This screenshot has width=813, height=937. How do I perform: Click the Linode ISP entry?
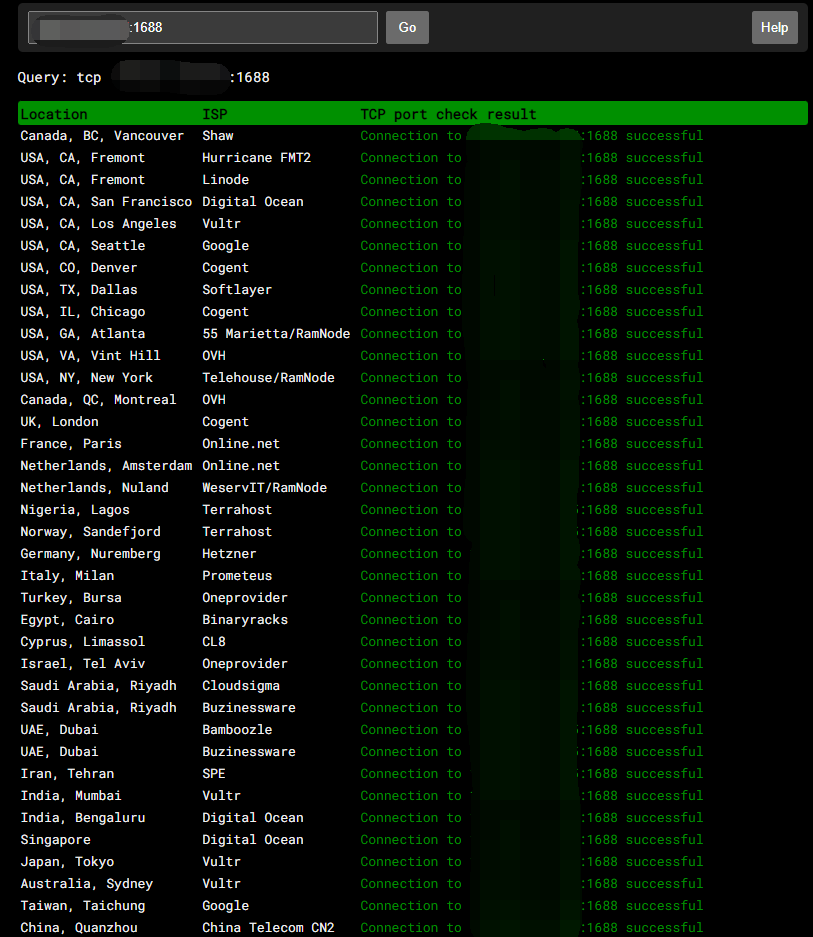click(x=225, y=180)
